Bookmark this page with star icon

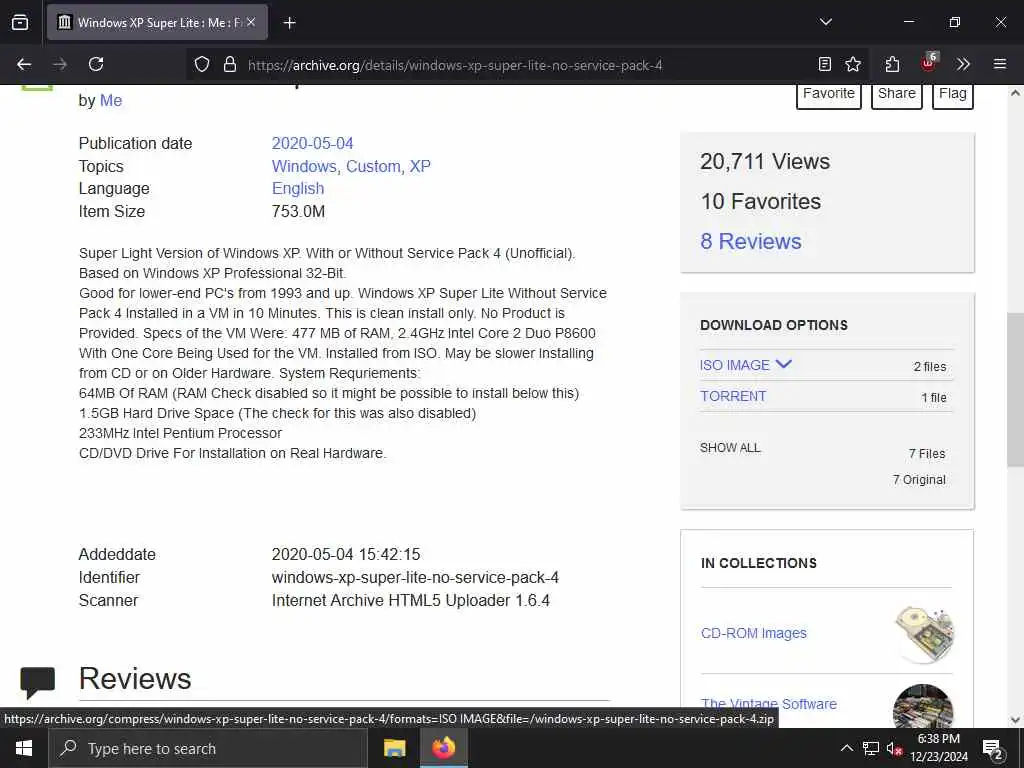(x=853, y=64)
